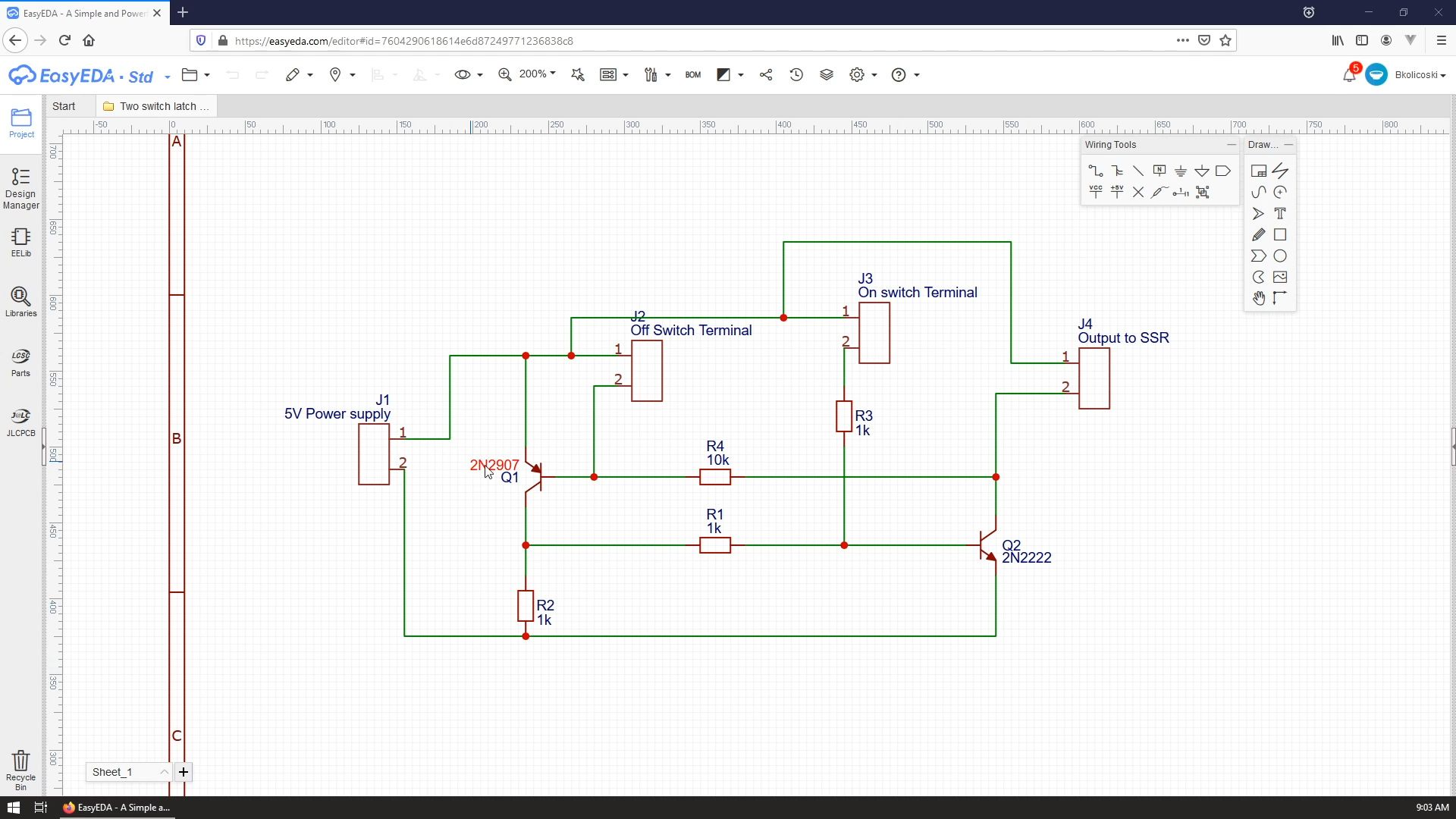
Task: Open the Bkolicoski account dropdown
Action: point(1420,74)
